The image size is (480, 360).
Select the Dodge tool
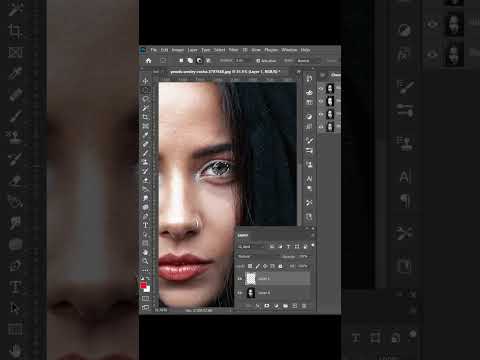click(x=146, y=207)
